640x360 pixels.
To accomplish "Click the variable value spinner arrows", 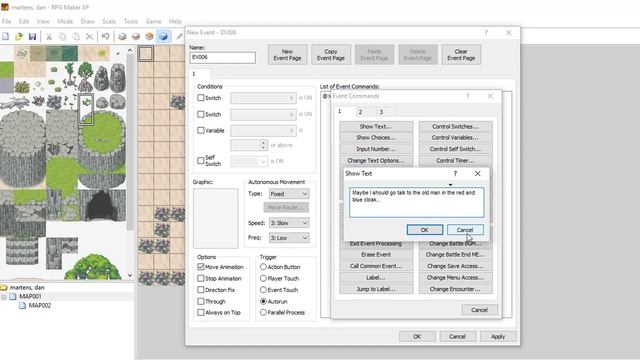I will pyautogui.click(x=263, y=145).
